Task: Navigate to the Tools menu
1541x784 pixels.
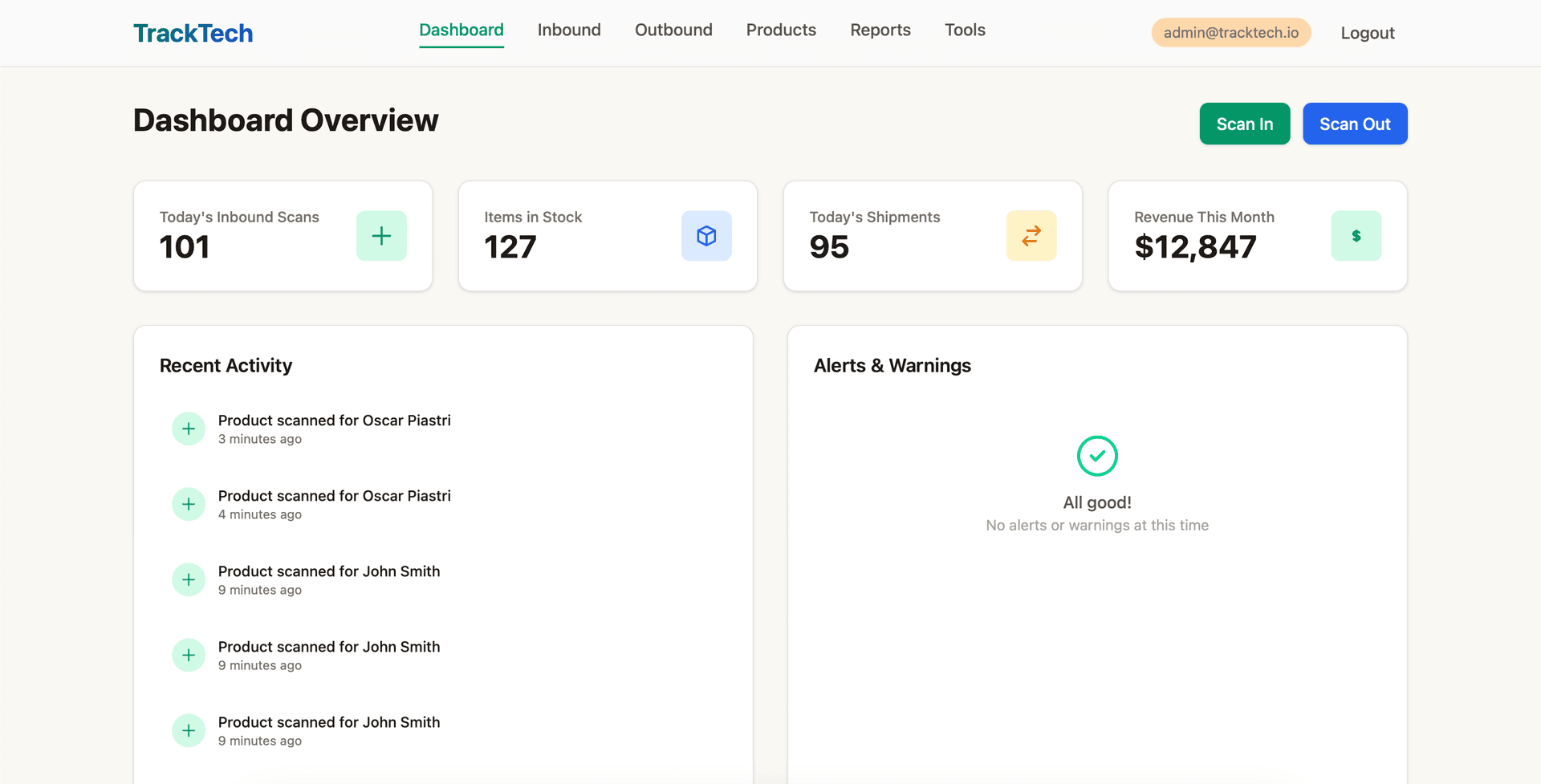Action: (965, 30)
